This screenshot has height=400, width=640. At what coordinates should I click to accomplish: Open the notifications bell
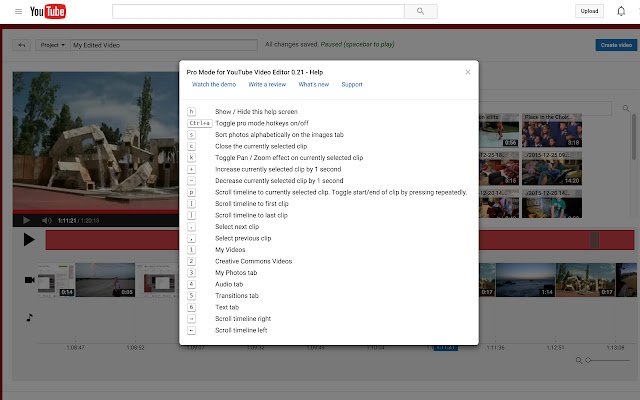point(621,11)
